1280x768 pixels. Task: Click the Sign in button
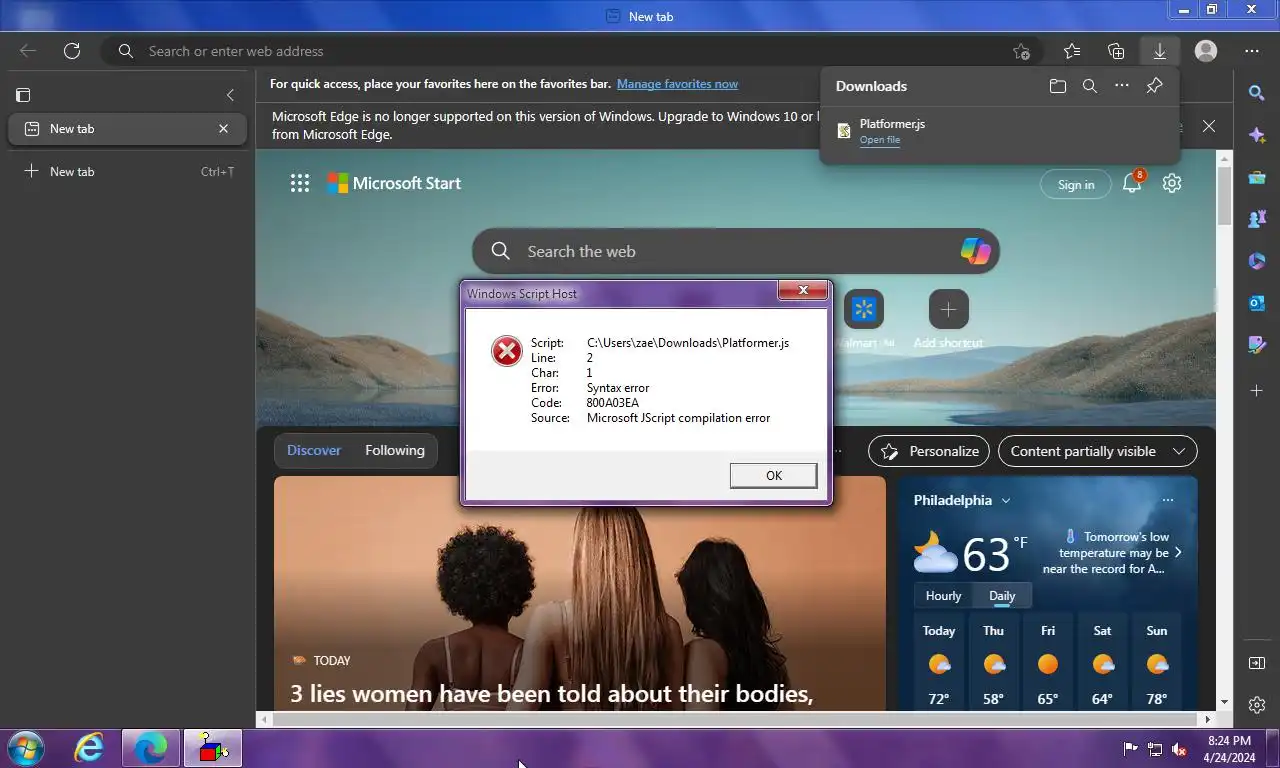(1076, 184)
